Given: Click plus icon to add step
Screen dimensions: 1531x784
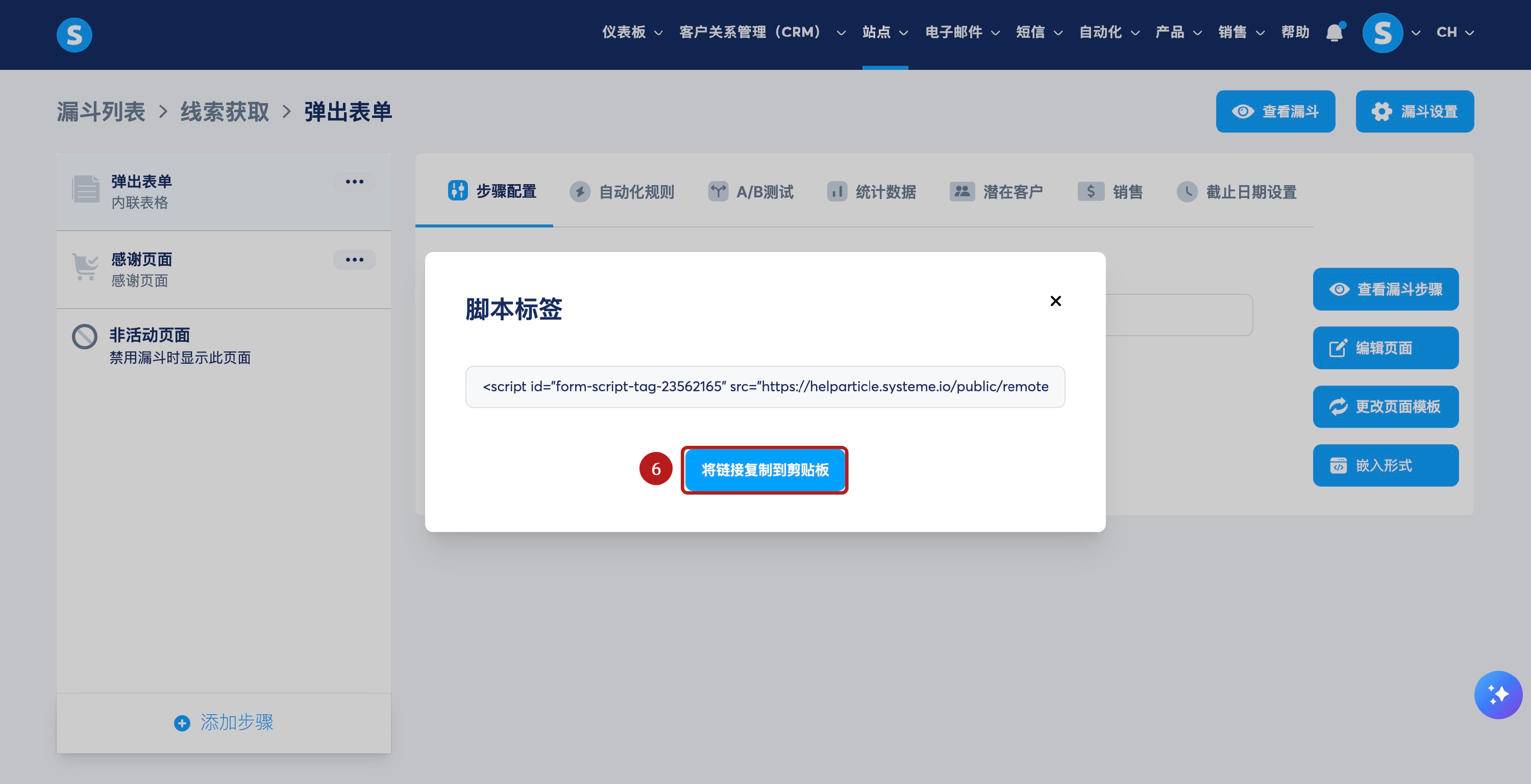Looking at the screenshot, I should click(x=182, y=723).
